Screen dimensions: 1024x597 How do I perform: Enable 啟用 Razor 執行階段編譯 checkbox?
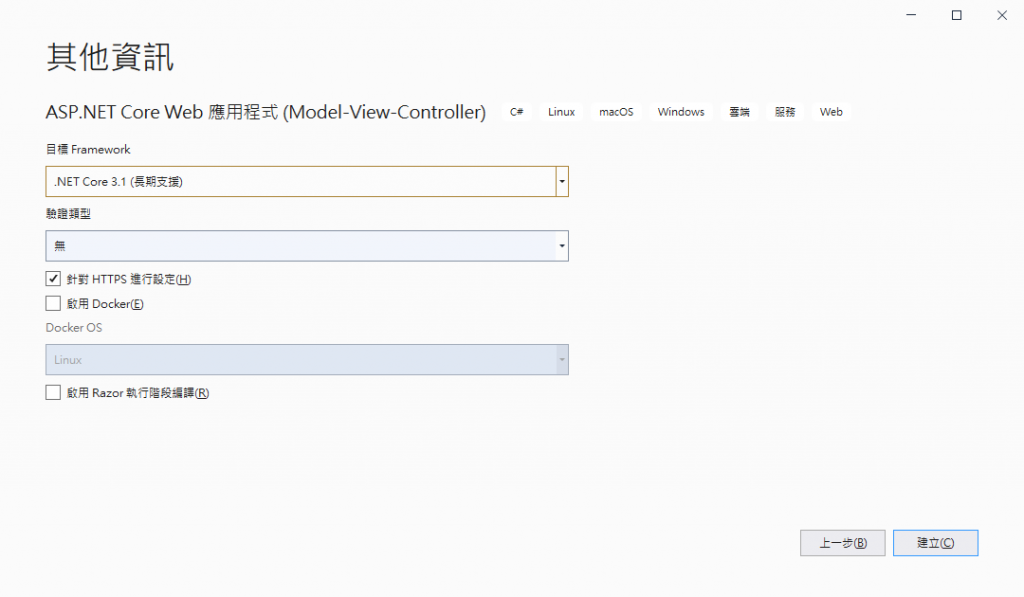point(53,393)
